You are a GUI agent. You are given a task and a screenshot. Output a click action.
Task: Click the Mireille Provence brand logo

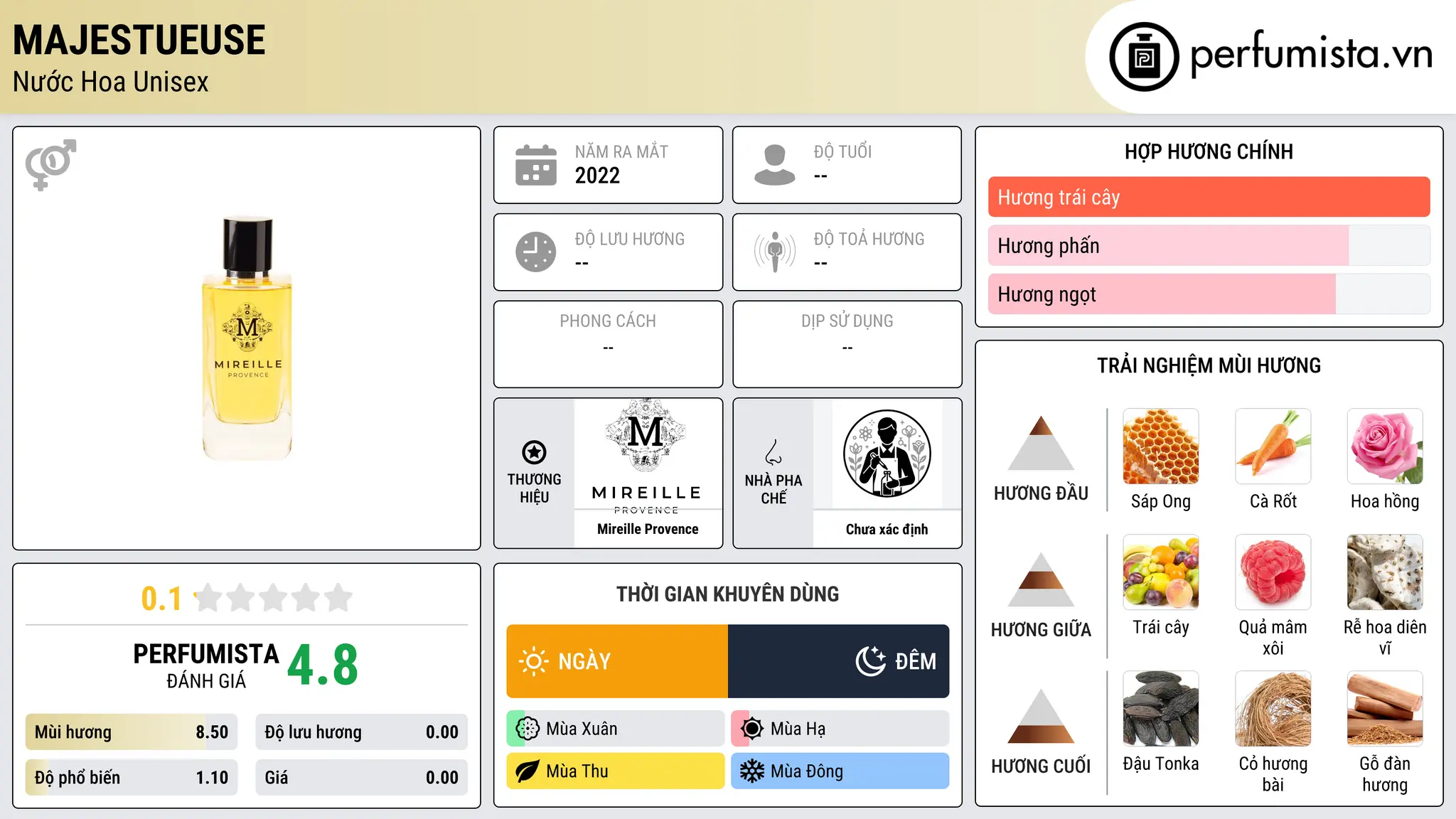tap(646, 456)
